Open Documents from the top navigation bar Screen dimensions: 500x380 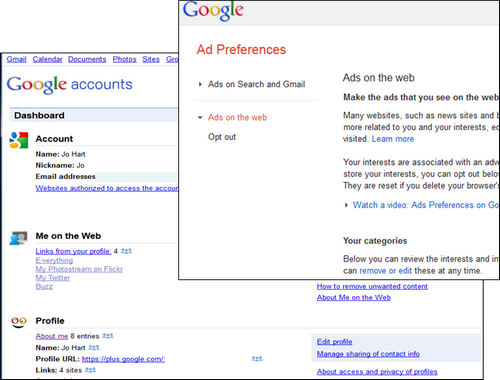(x=87, y=59)
